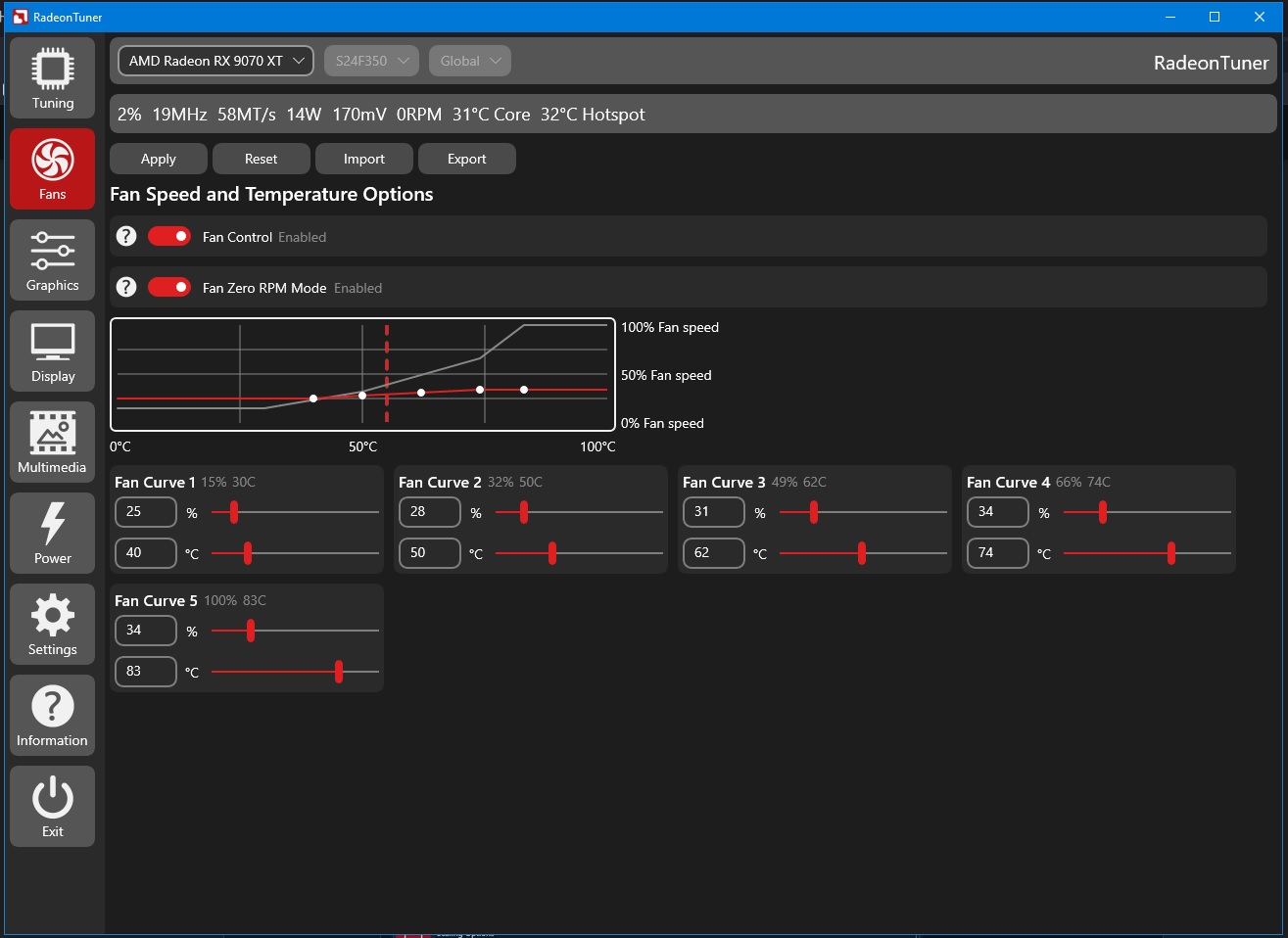Click Fan Curve 1 percent slider handle
This screenshot has width=1288, height=938.
pos(234,512)
